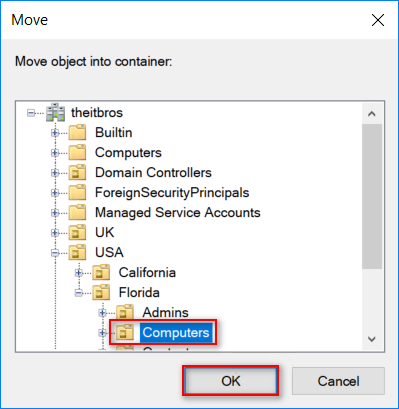Select the UK organizational unit icon

coord(77,233)
